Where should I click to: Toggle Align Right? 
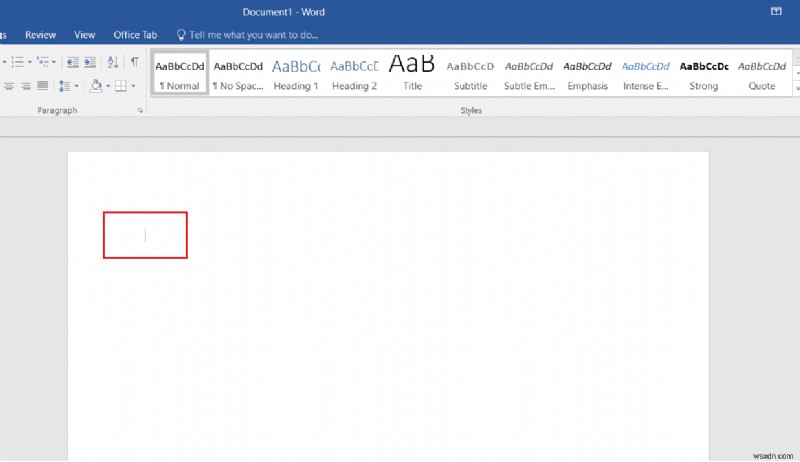pyautogui.click(x=26, y=86)
